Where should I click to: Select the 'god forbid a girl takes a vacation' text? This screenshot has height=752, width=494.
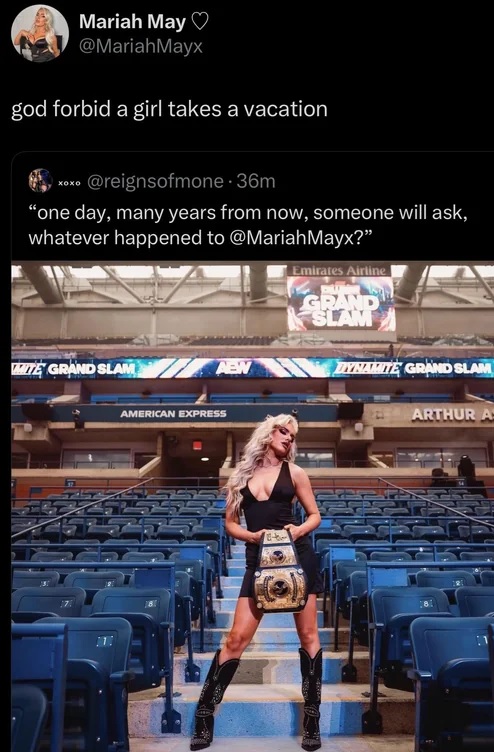[169, 109]
